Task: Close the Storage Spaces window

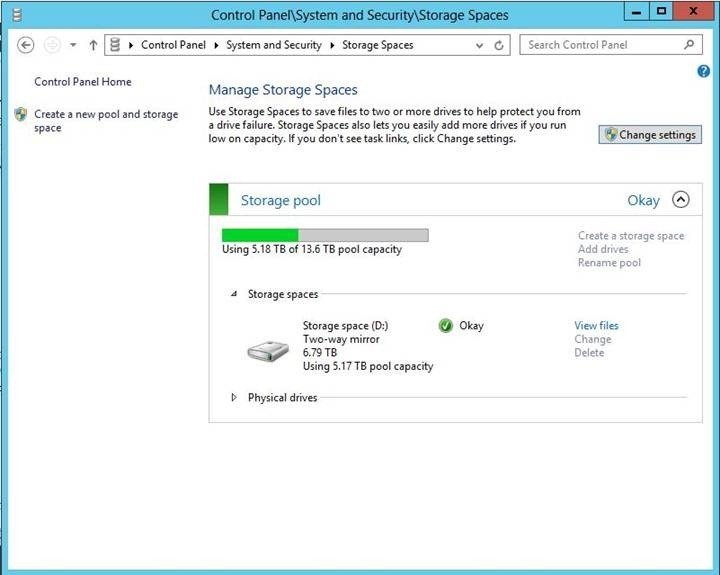Action: click(x=693, y=11)
